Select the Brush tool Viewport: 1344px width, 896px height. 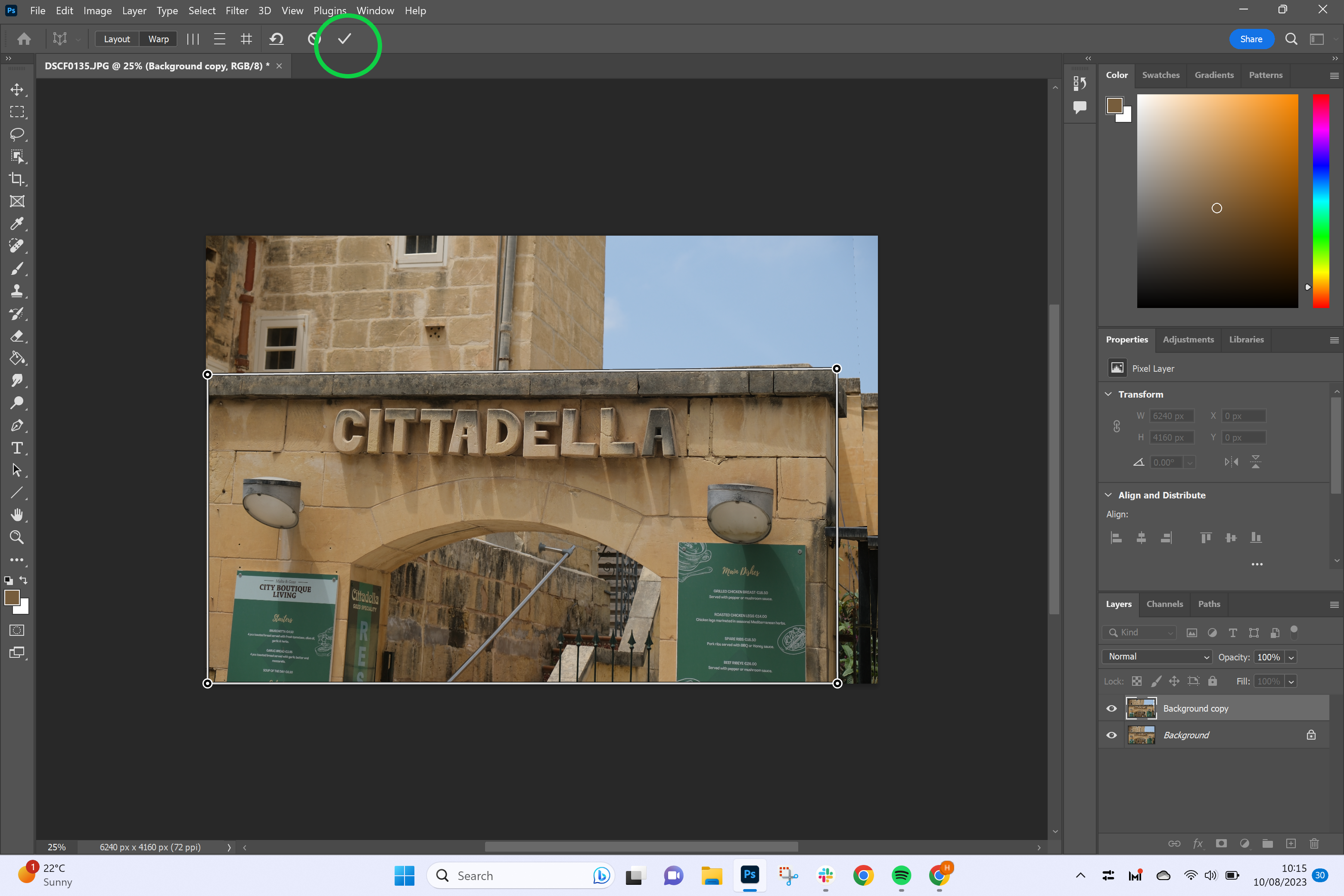(17, 268)
